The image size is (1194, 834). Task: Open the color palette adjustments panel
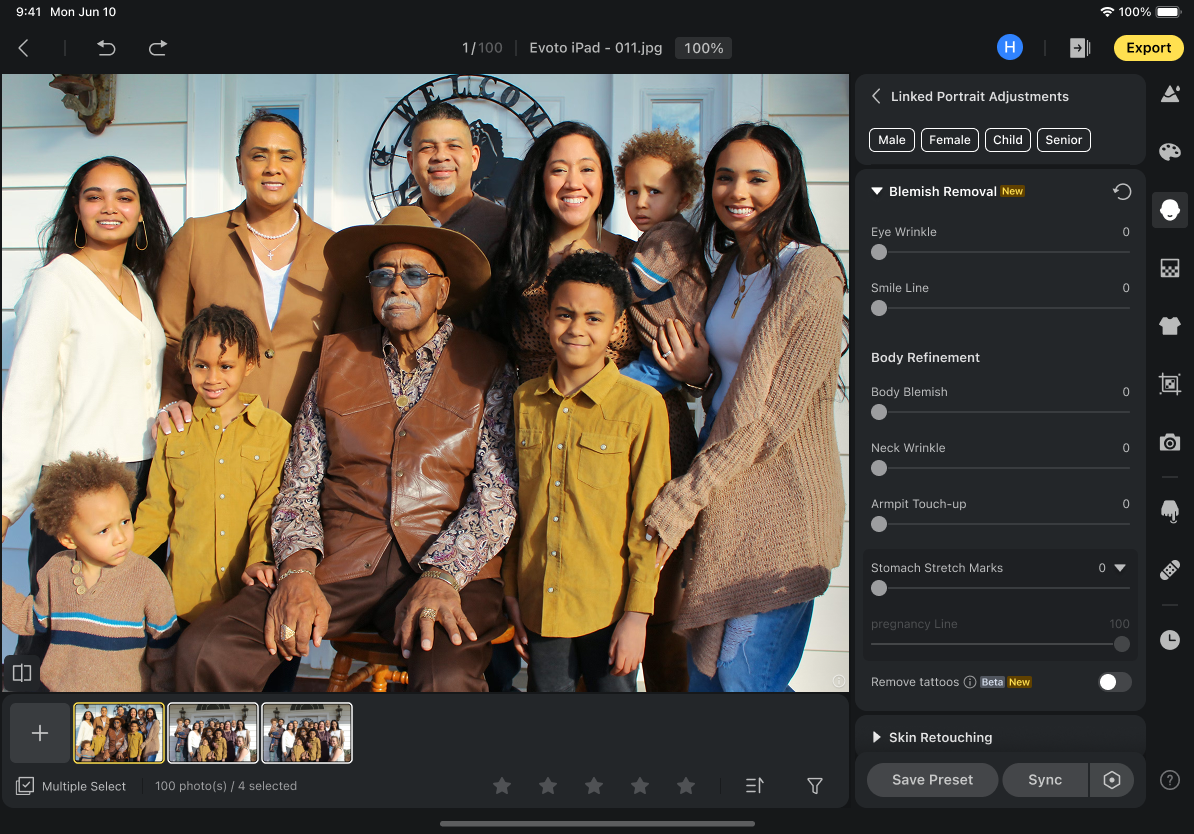click(1169, 152)
